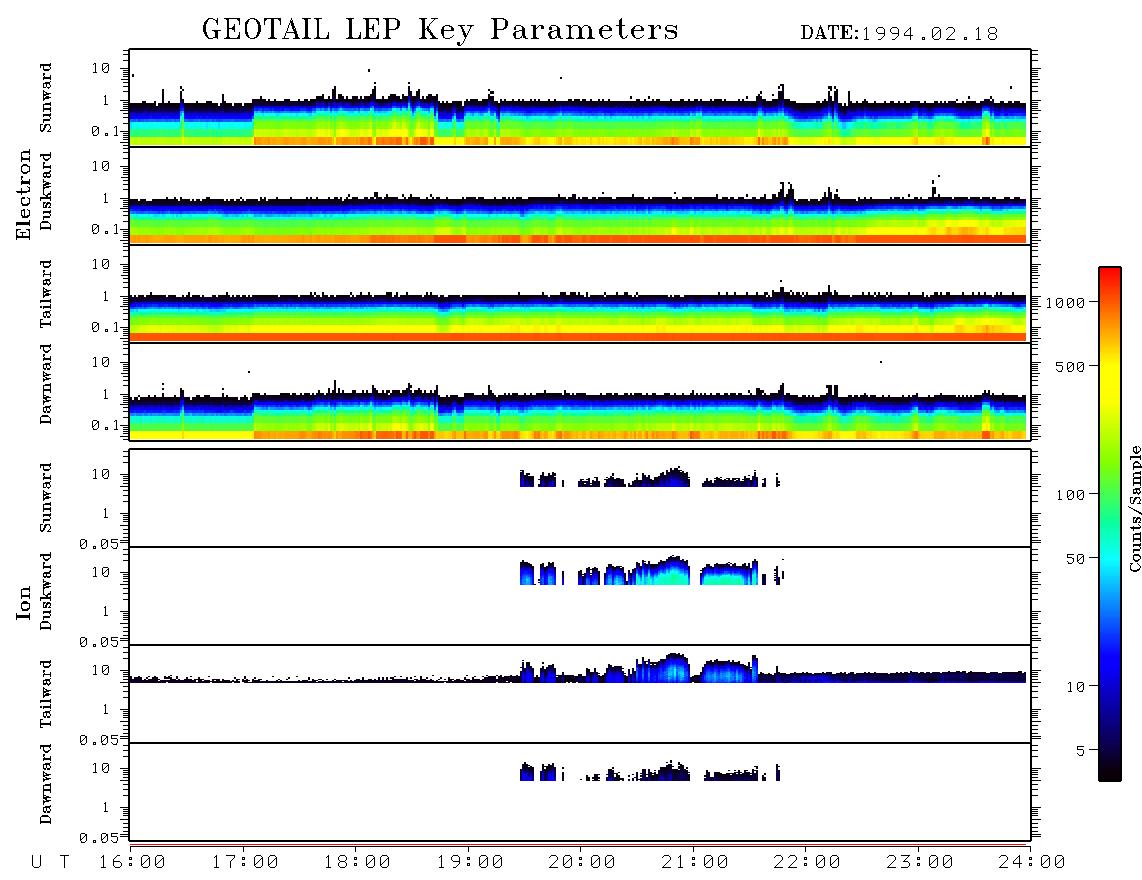The image size is (1142, 880).
Task: Click the Ion 'Tailward' axis label
Action: point(46,694)
